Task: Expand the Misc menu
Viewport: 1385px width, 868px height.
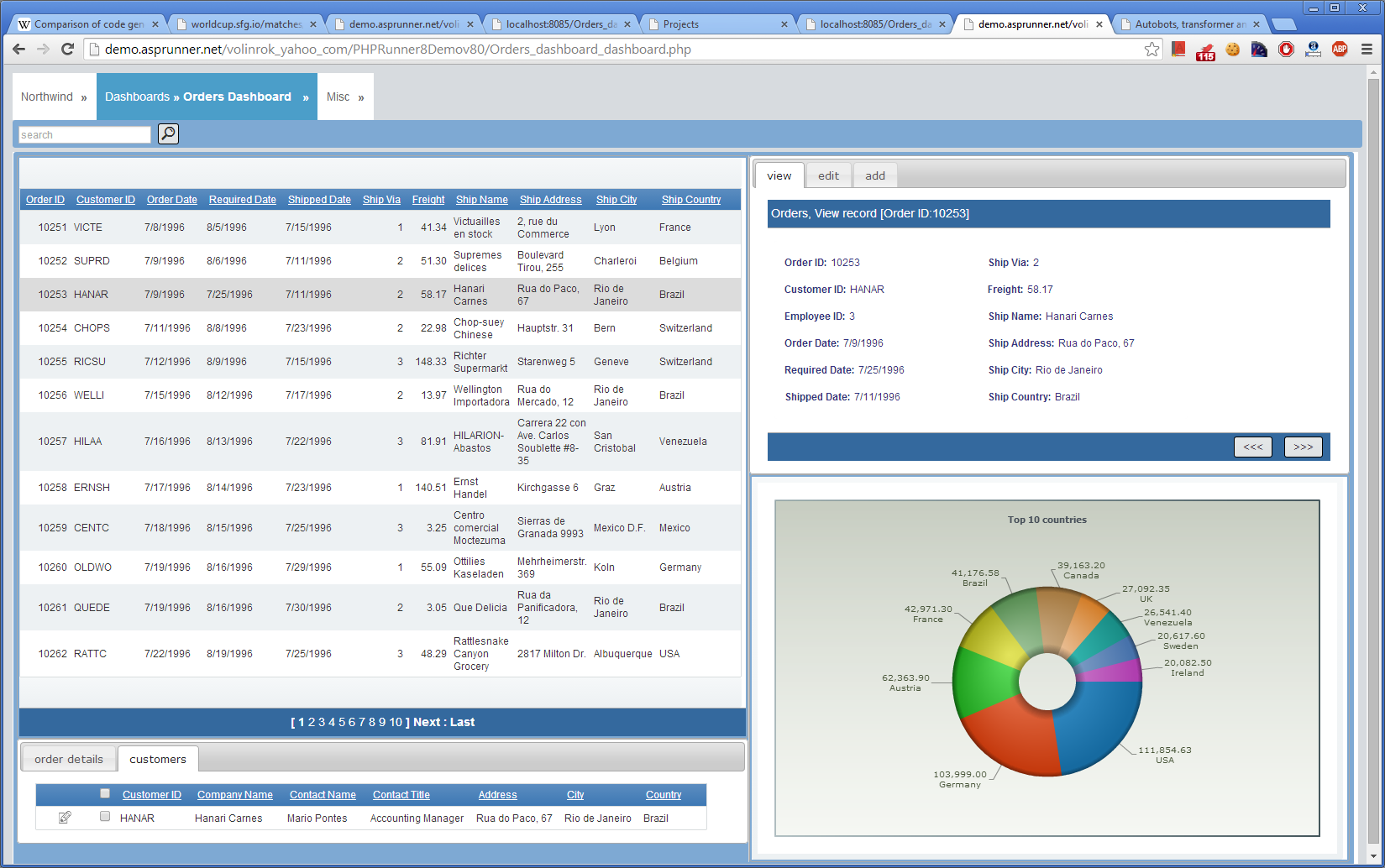Action: pos(345,97)
